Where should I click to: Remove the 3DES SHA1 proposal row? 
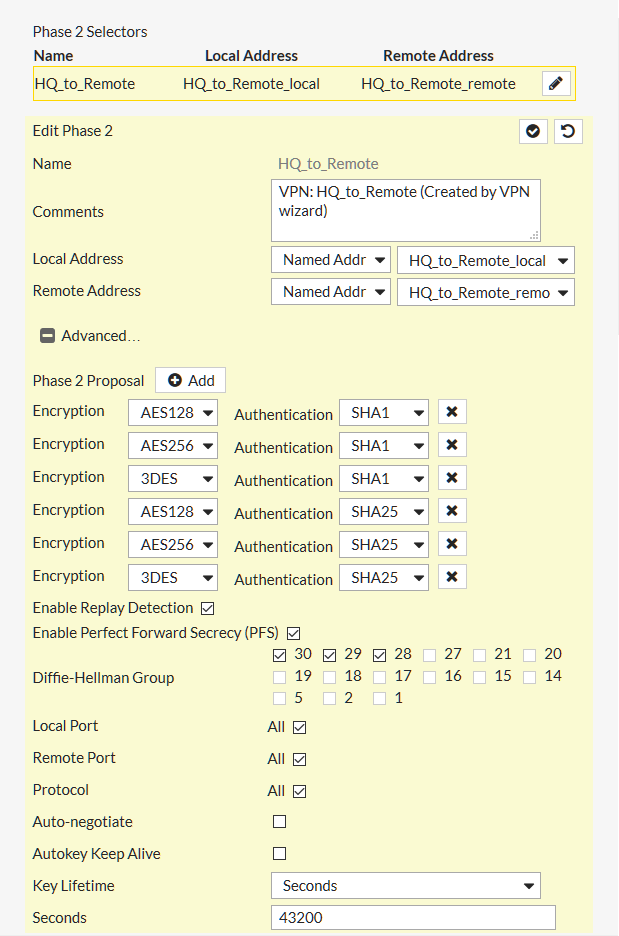pyautogui.click(x=452, y=478)
